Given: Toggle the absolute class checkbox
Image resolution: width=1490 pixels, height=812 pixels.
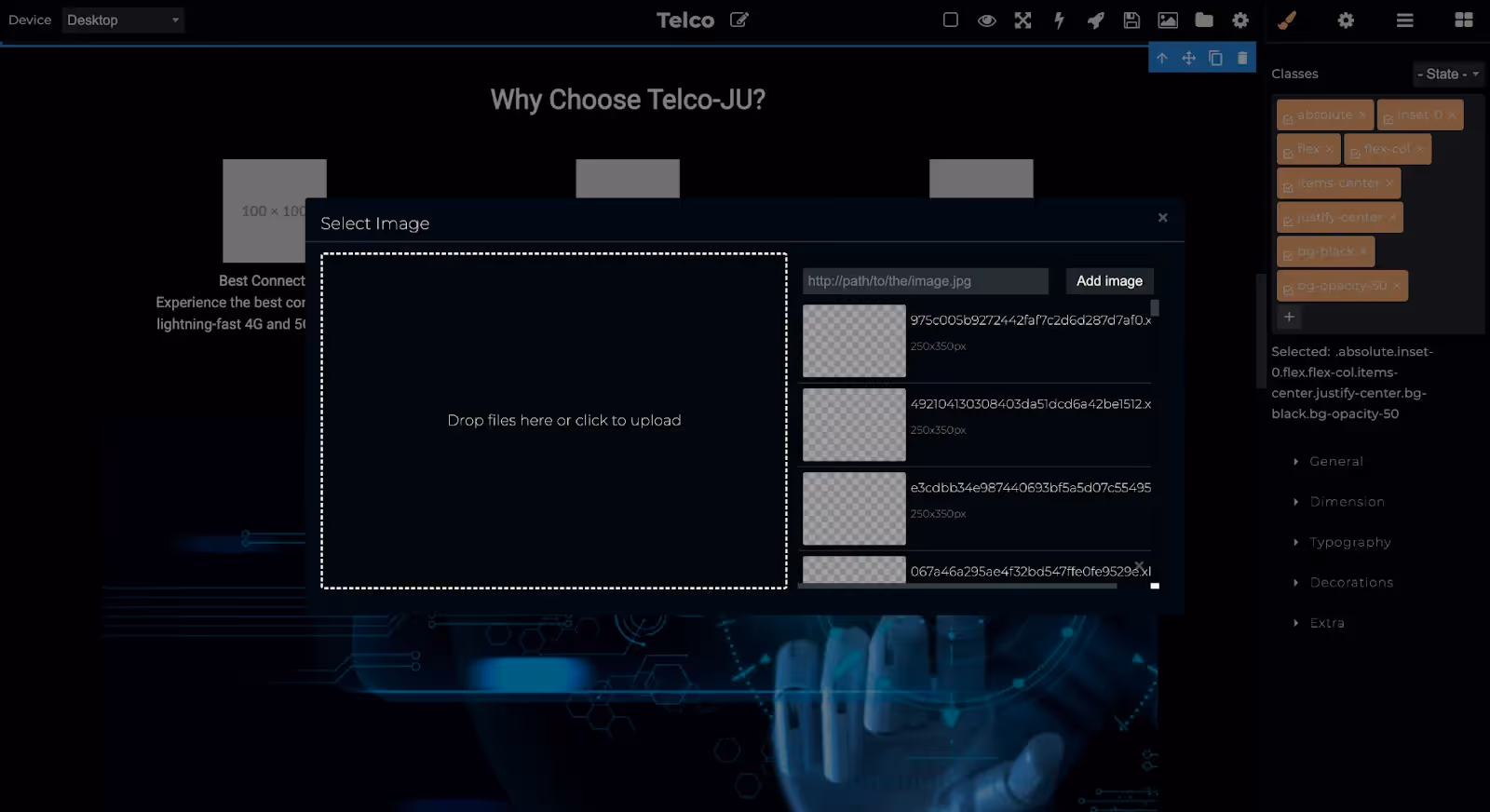Looking at the screenshot, I should coord(1288,119).
